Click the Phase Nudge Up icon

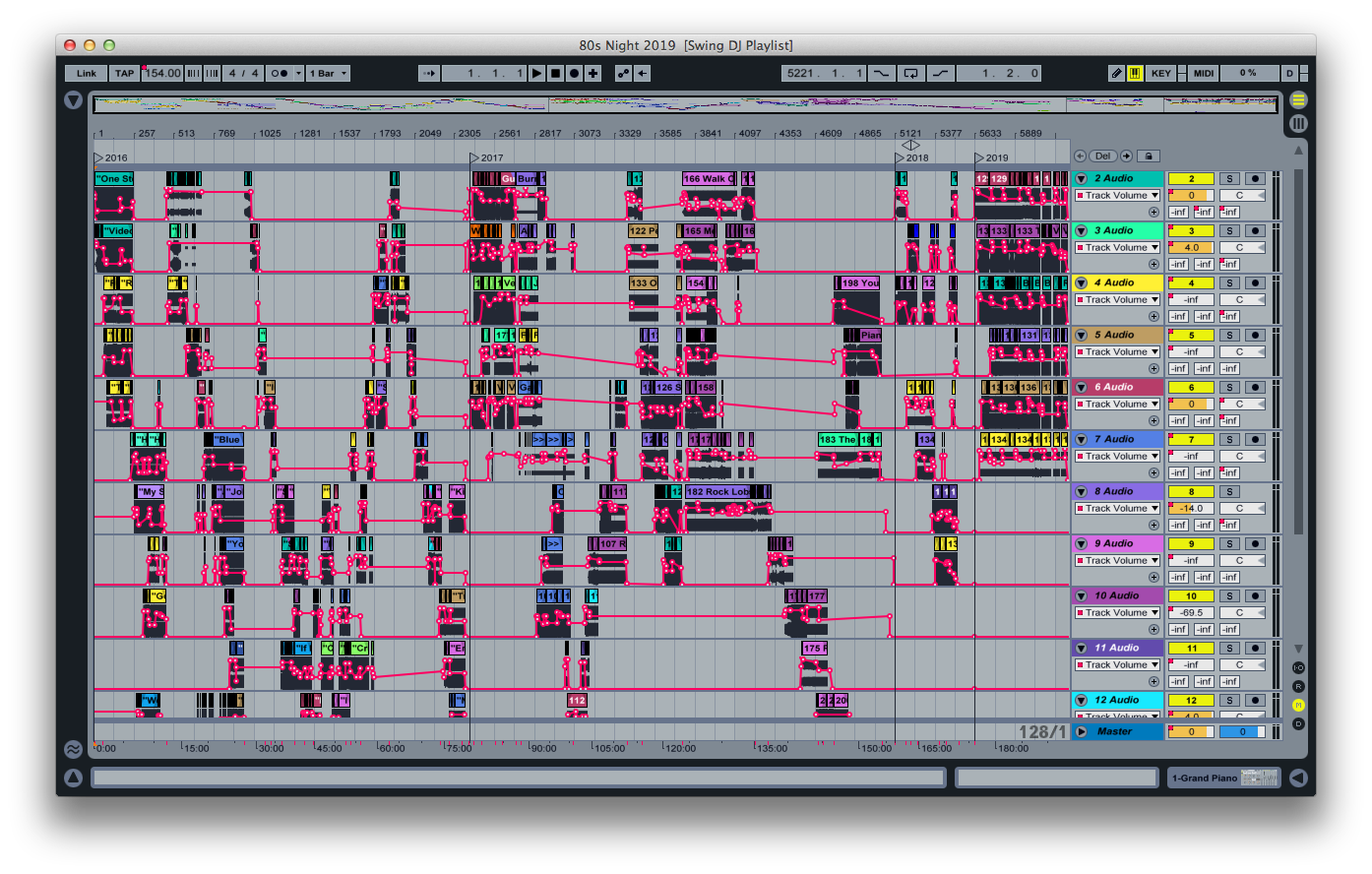pyautogui.click(x=212, y=73)
